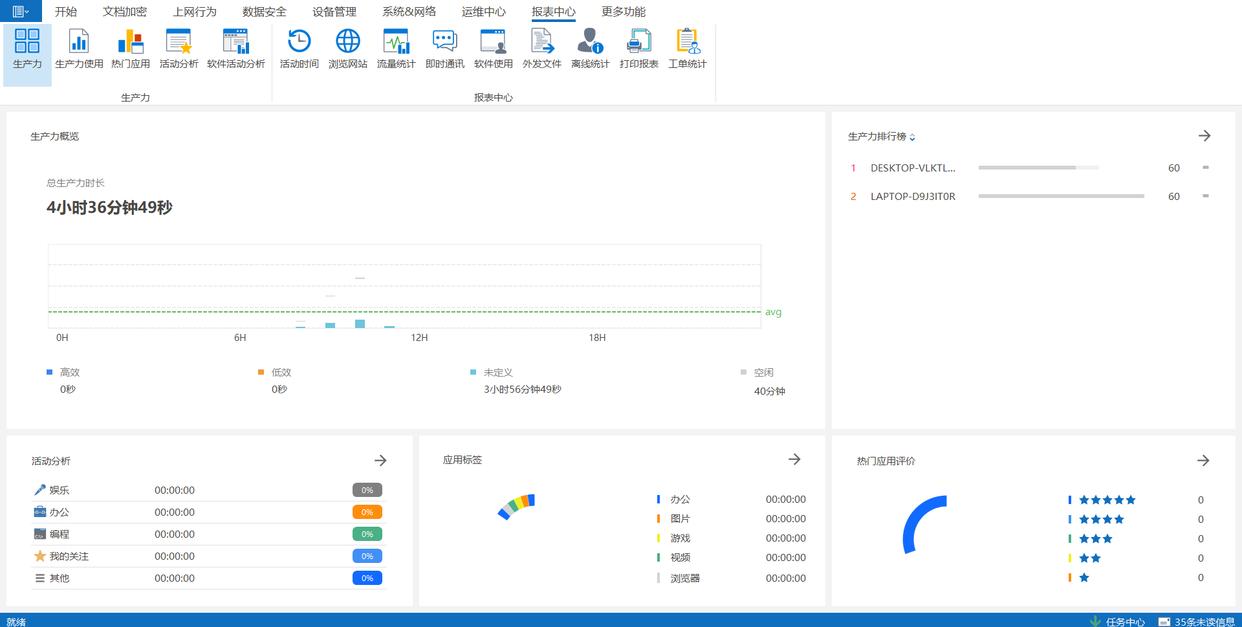Click the 流量统计 icon
1242x627 pixels.
tap(396, 48)
